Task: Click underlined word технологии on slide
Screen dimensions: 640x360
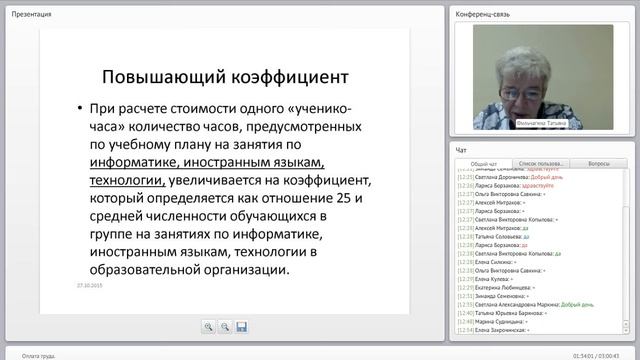Action: pos(127,180)
